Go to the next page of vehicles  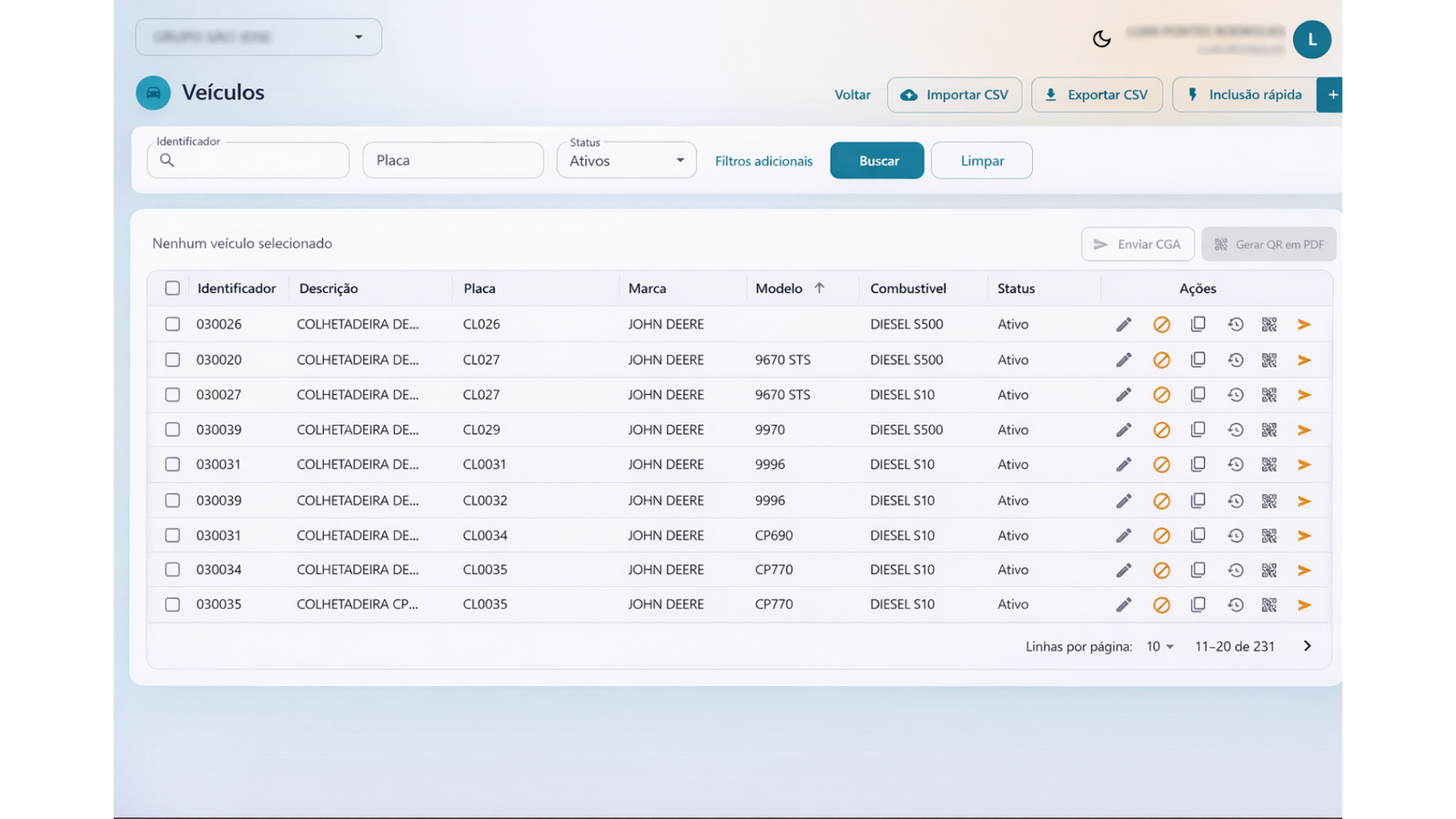click(1307, 646)
